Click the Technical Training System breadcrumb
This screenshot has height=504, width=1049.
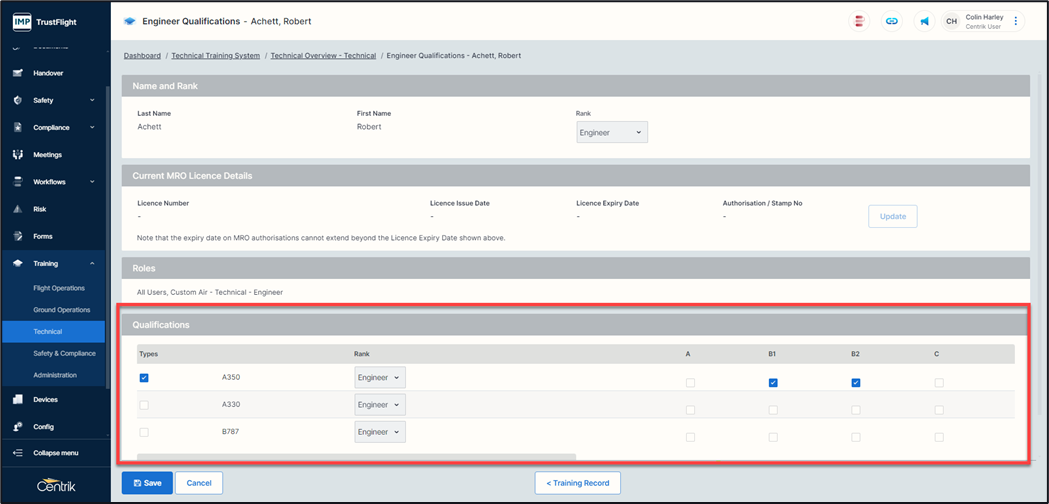pos(215,56)
